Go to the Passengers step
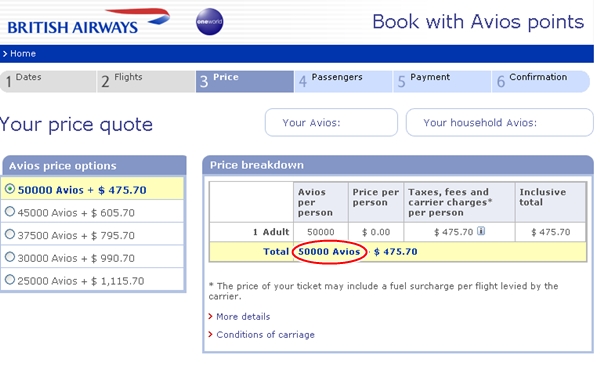 [x=344, y=81]
